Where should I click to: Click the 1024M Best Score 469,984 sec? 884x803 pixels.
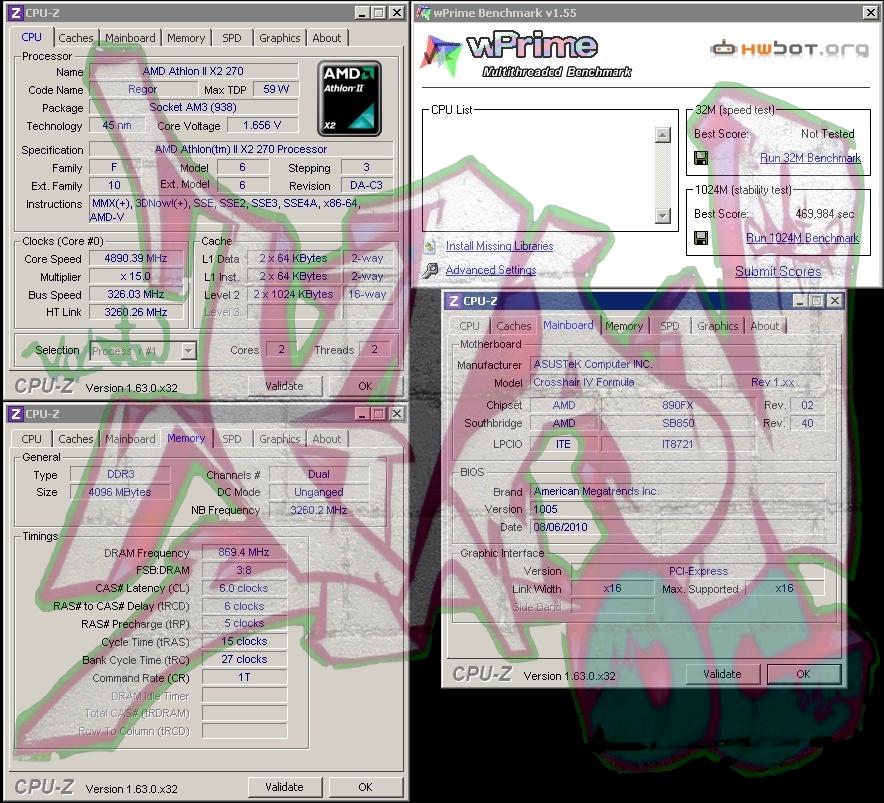click(x=825, y=214)
